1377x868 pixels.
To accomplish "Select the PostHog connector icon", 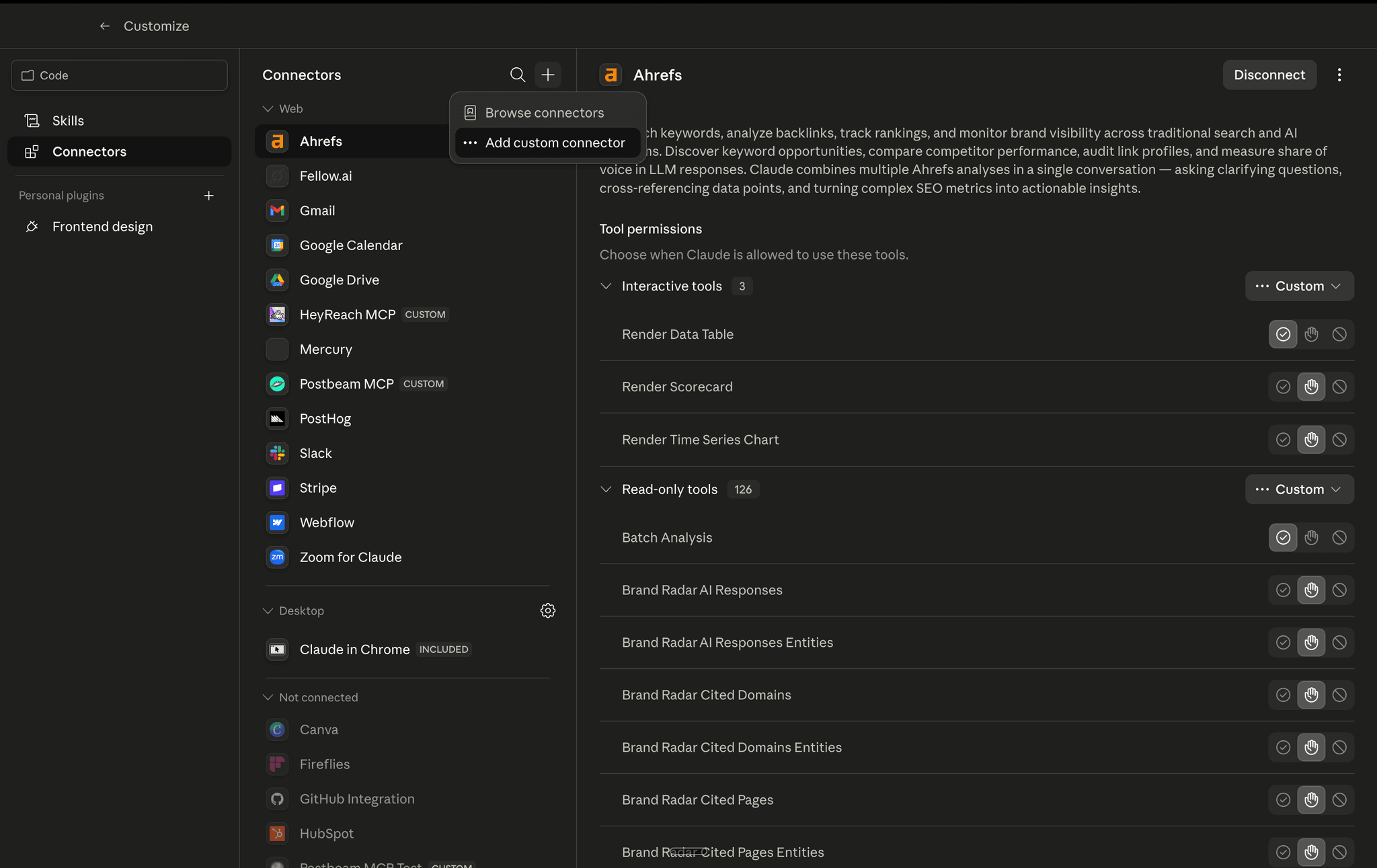I will [x=277, y=419].
